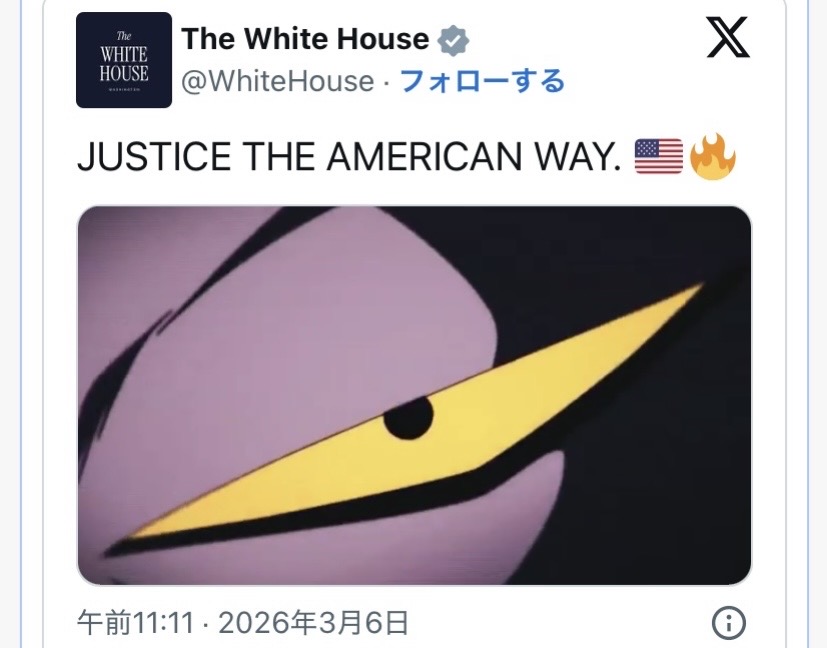Open the 午前11:11 timestamp link
Image resolution: width=827 pixels, height=648 pixels.
[136, 623]
